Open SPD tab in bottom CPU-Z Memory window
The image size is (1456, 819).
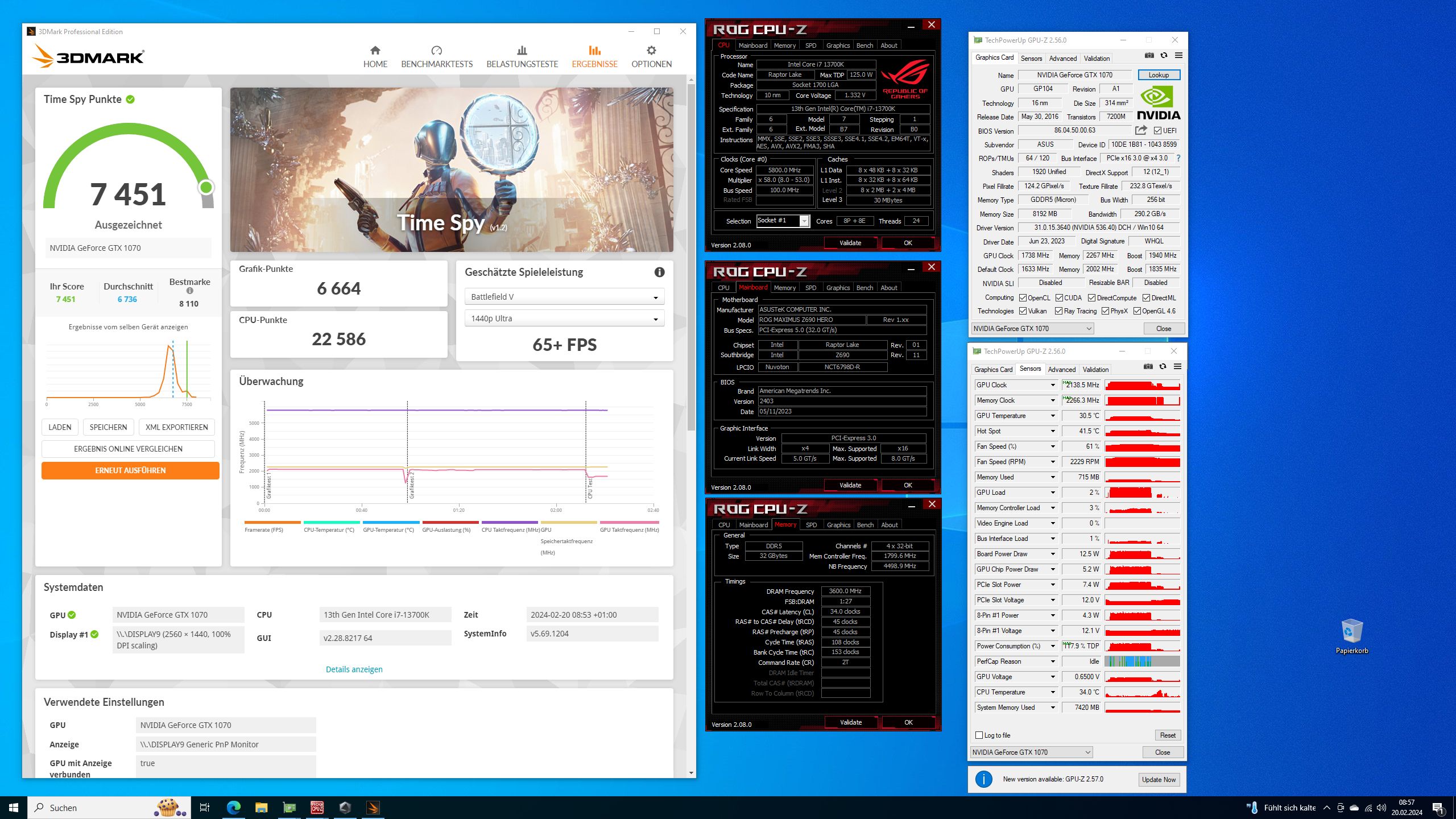point(812,525)
